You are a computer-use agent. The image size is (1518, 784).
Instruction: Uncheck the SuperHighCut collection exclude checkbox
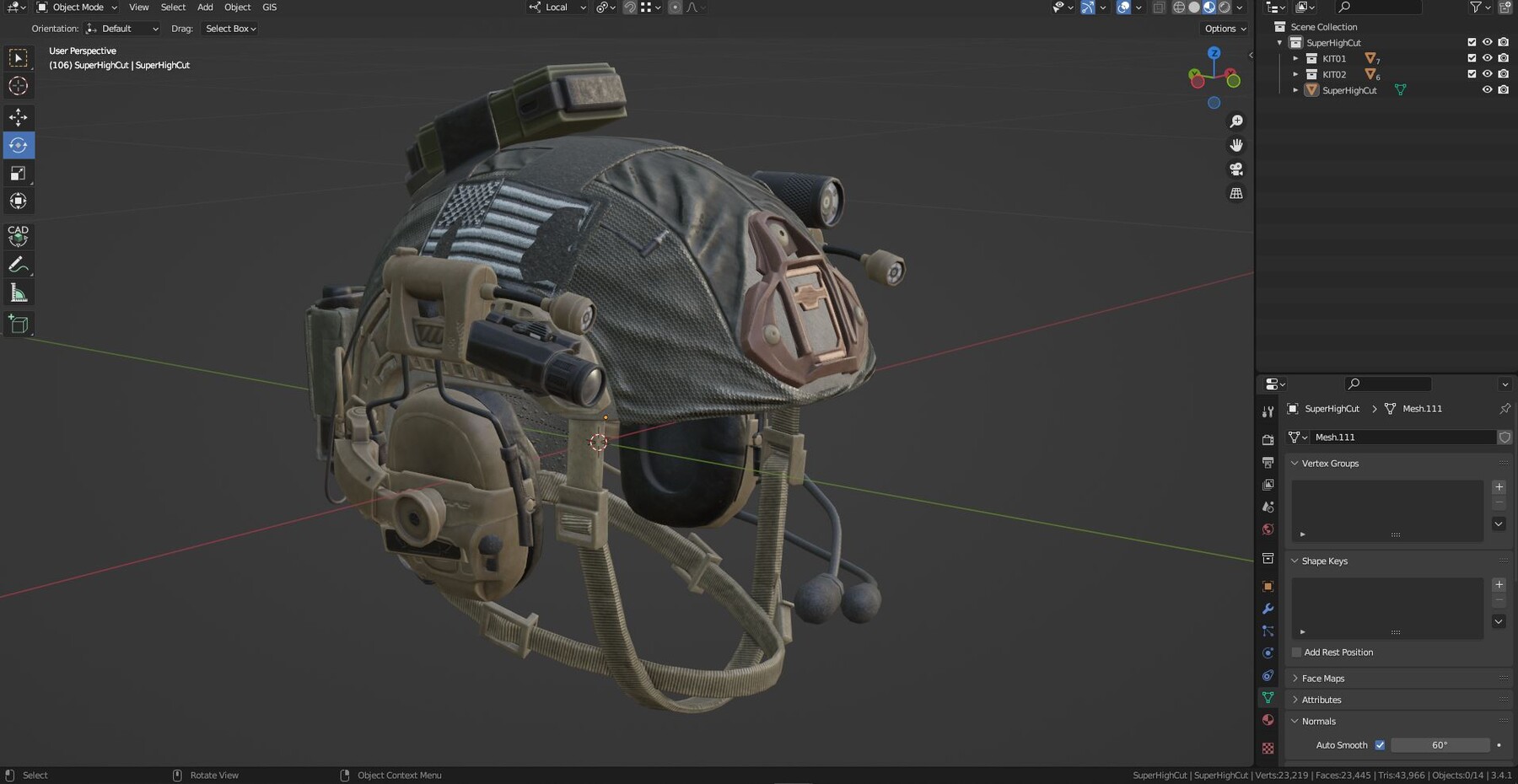pos(1472,42)
